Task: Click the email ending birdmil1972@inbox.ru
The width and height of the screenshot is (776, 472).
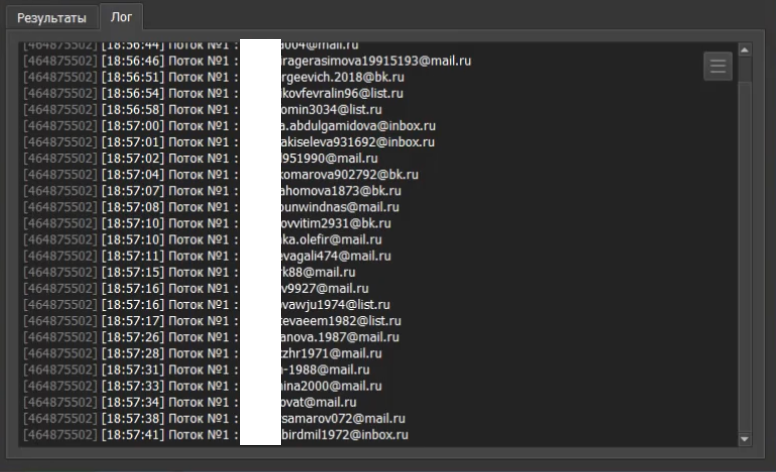Action: pos(344,435)
